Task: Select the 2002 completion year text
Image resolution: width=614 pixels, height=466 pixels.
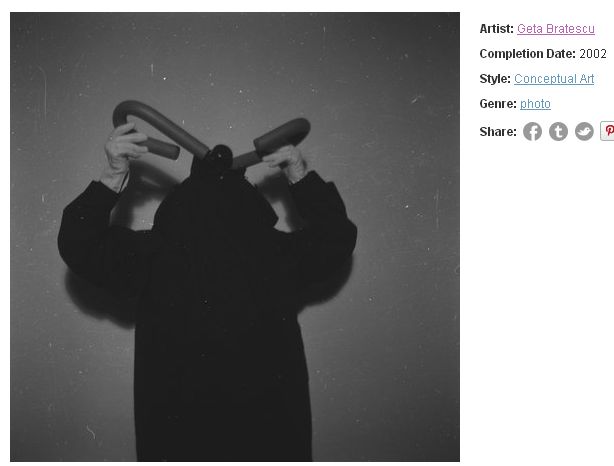Action: (593, 54)
